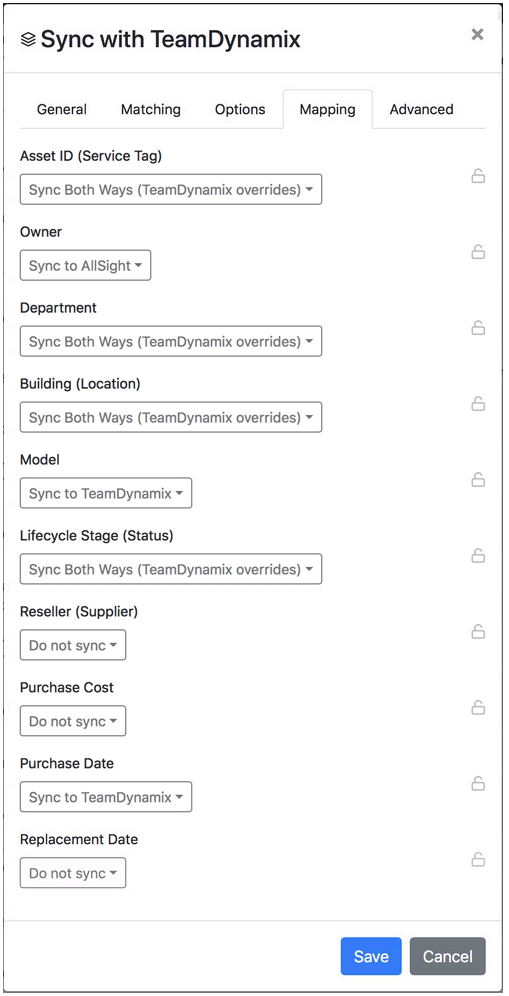The width and height of the screenshot is (509, 996).
Task: Close the Sync with TeamDynamix dialog
Action: pyautogui.click(x=477, y=34)
